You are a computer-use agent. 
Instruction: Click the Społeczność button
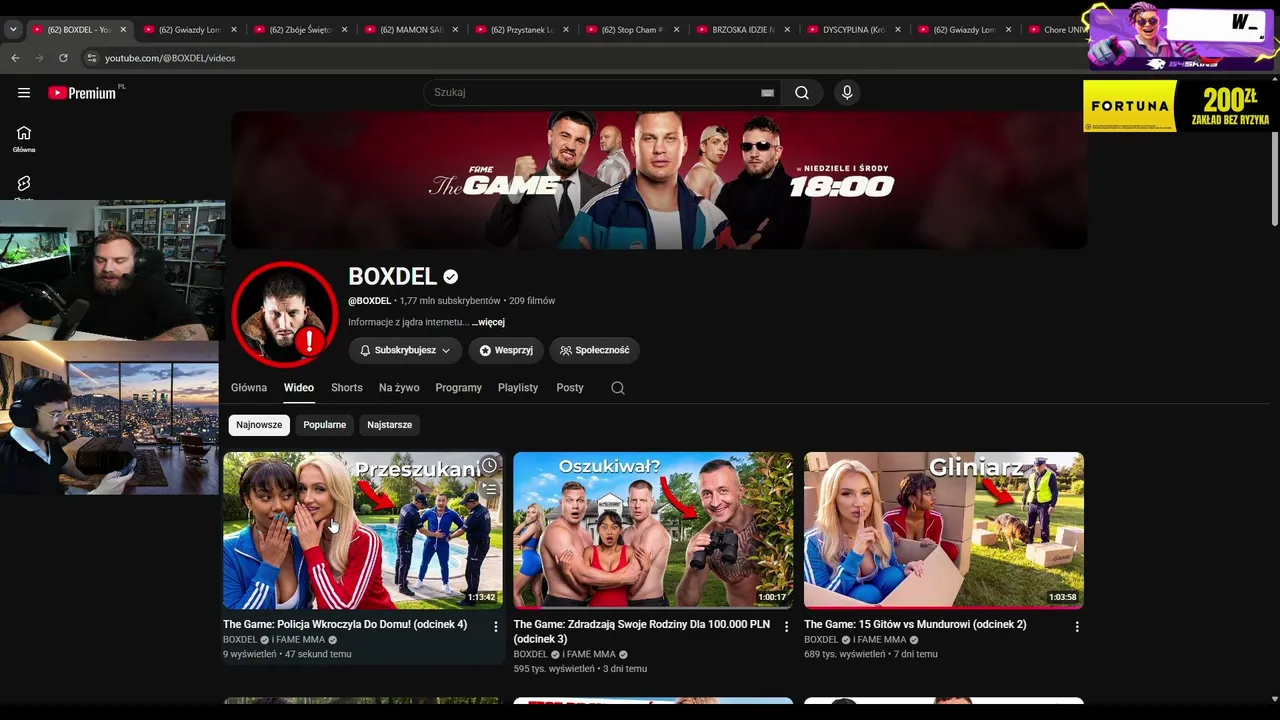pyautogui.click(x=595, y=351)
